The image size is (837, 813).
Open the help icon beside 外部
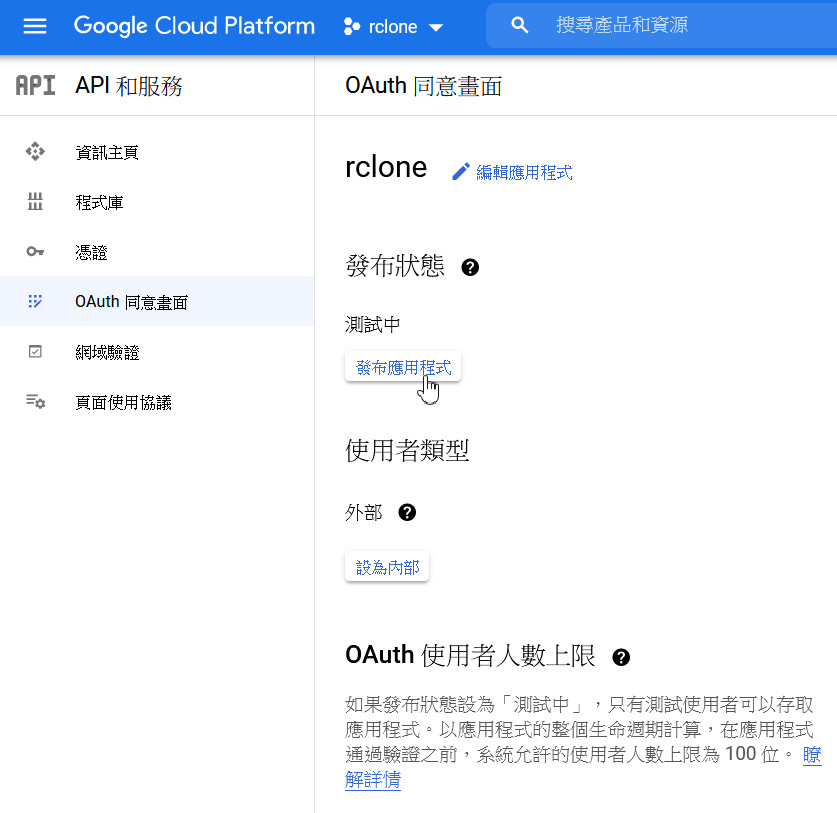407,512
